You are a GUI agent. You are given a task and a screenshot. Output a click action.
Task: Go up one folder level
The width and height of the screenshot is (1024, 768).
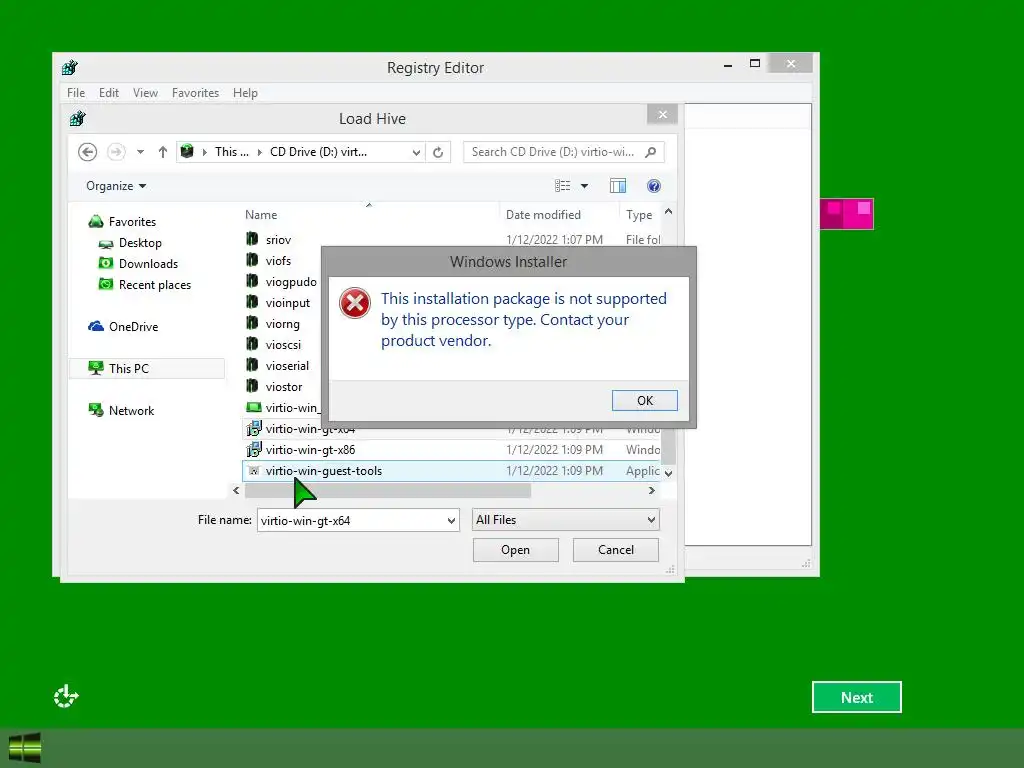[163, 152]
